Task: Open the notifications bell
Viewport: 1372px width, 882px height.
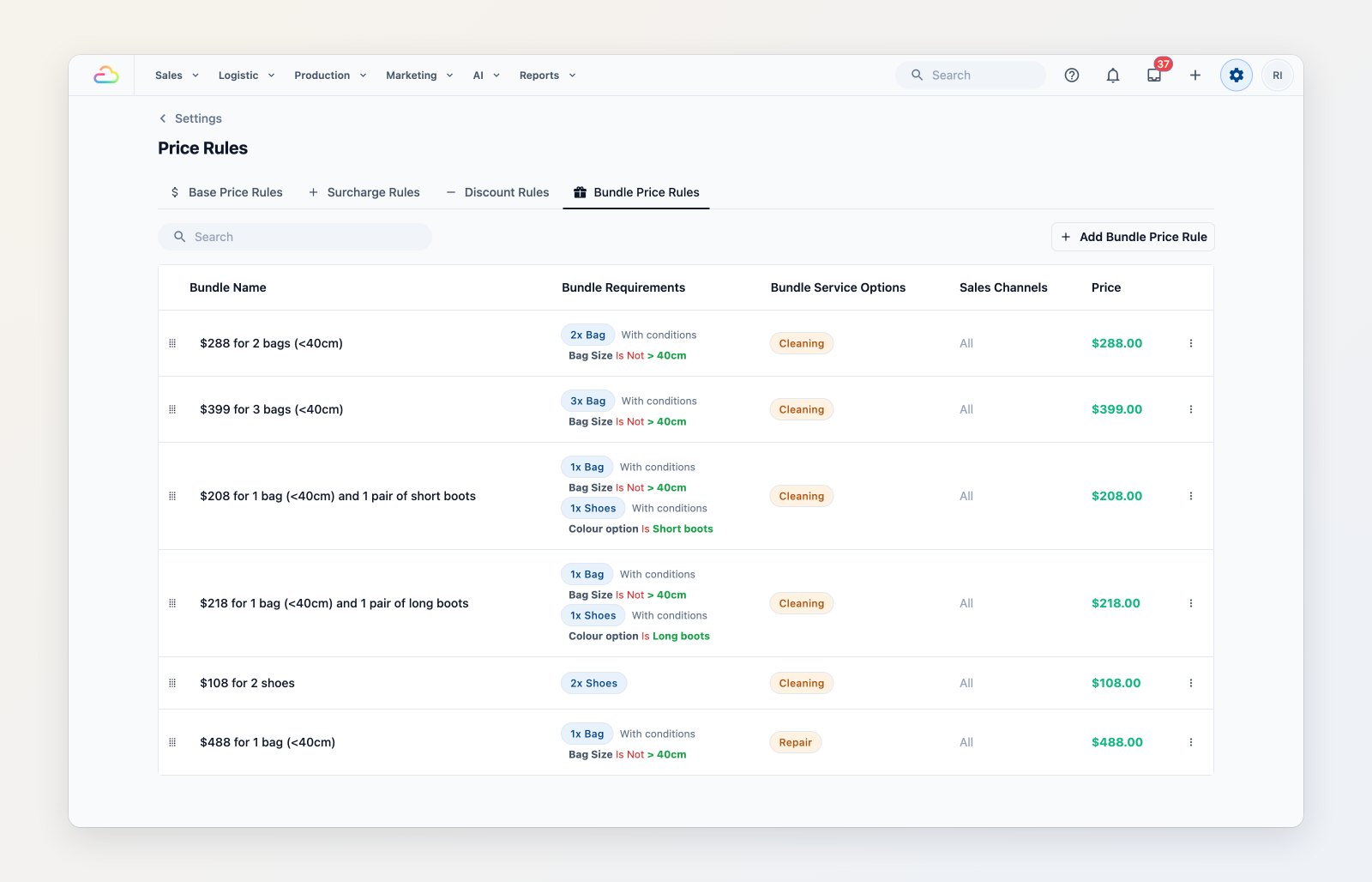Action: tap(1113, 76)
